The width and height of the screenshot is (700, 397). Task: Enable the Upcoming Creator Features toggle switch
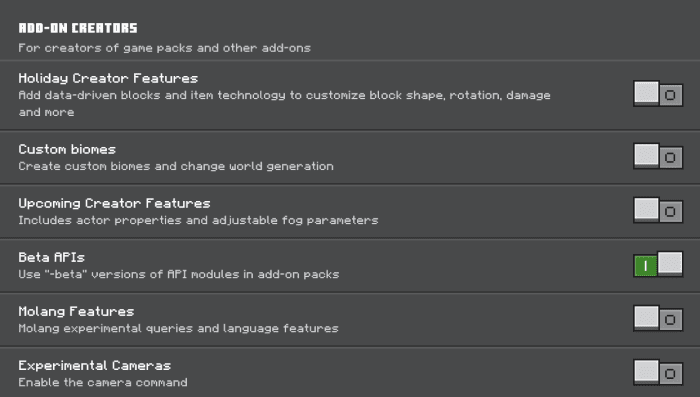pyautogui.click(x=658, y=210)
